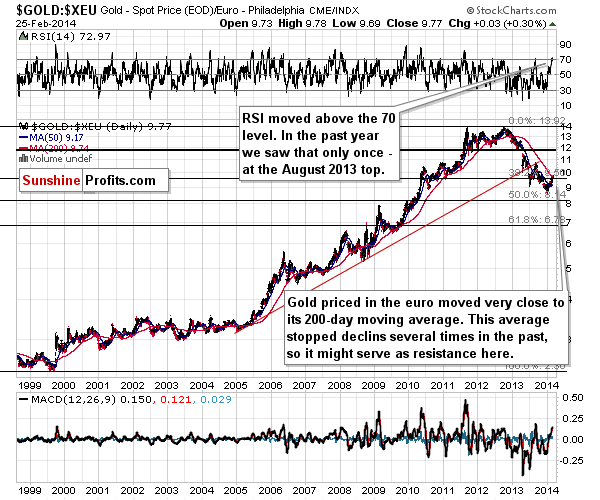Click the 10 level on RSI axis

(565, 106)
